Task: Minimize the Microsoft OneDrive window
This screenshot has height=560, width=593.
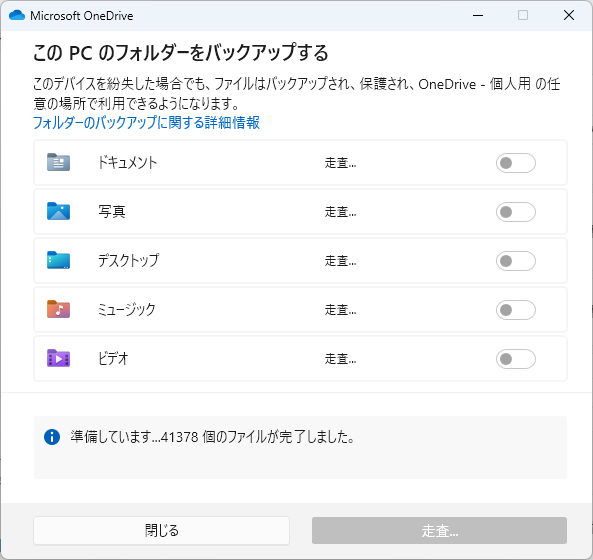Action: tap(478, 16)
